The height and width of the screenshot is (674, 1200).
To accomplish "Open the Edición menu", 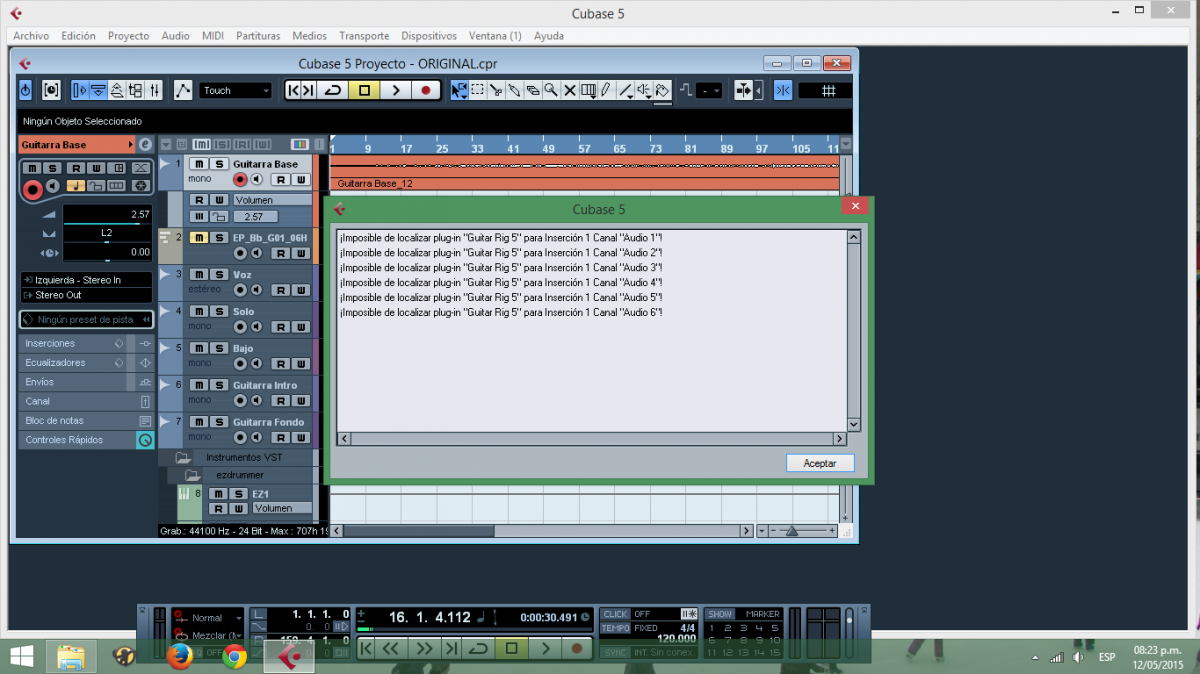I will (79, 36).
